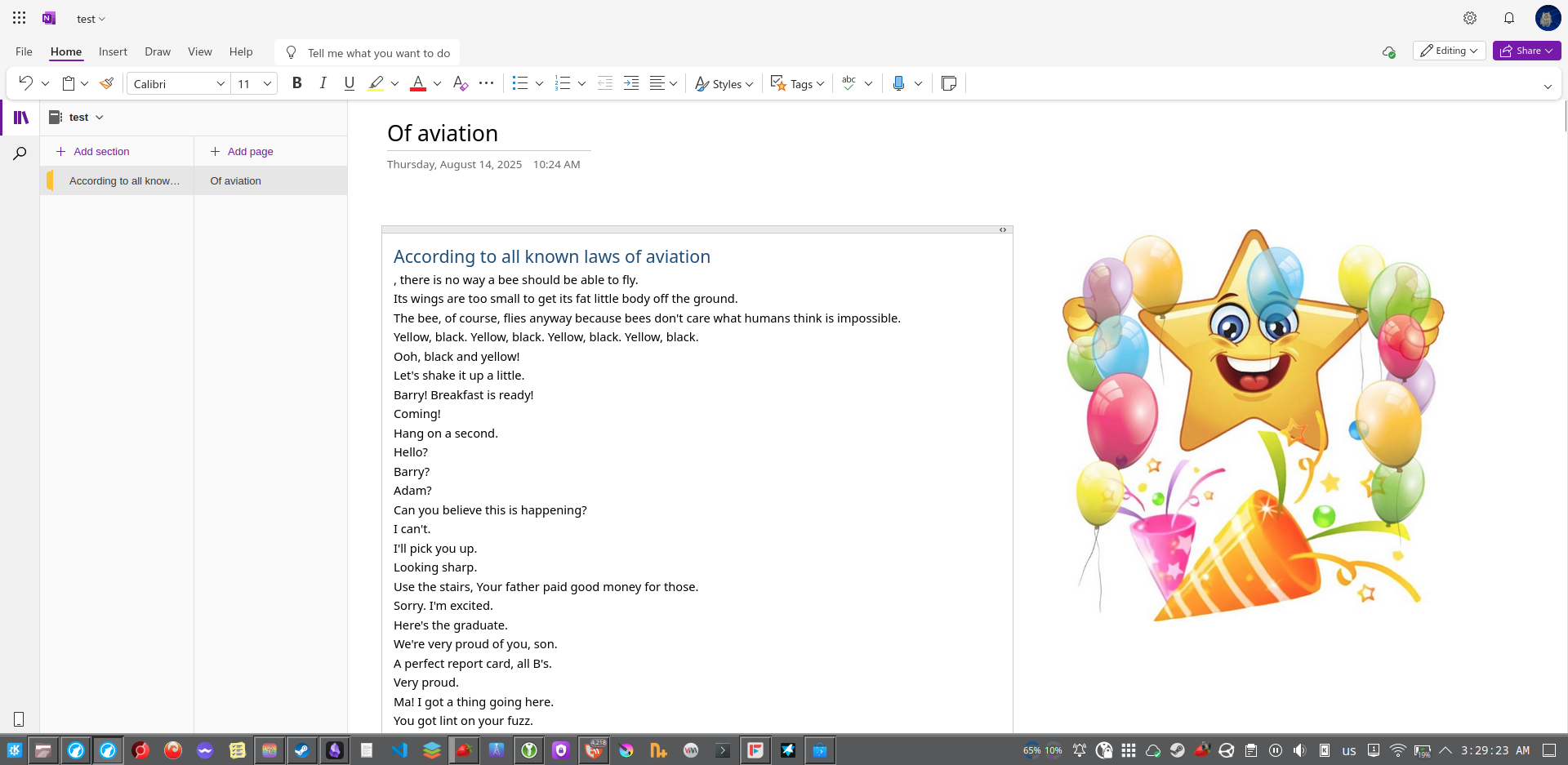Select the Home tab
Viewport: 1568px width, 765px height.
[x=66, y=51]
